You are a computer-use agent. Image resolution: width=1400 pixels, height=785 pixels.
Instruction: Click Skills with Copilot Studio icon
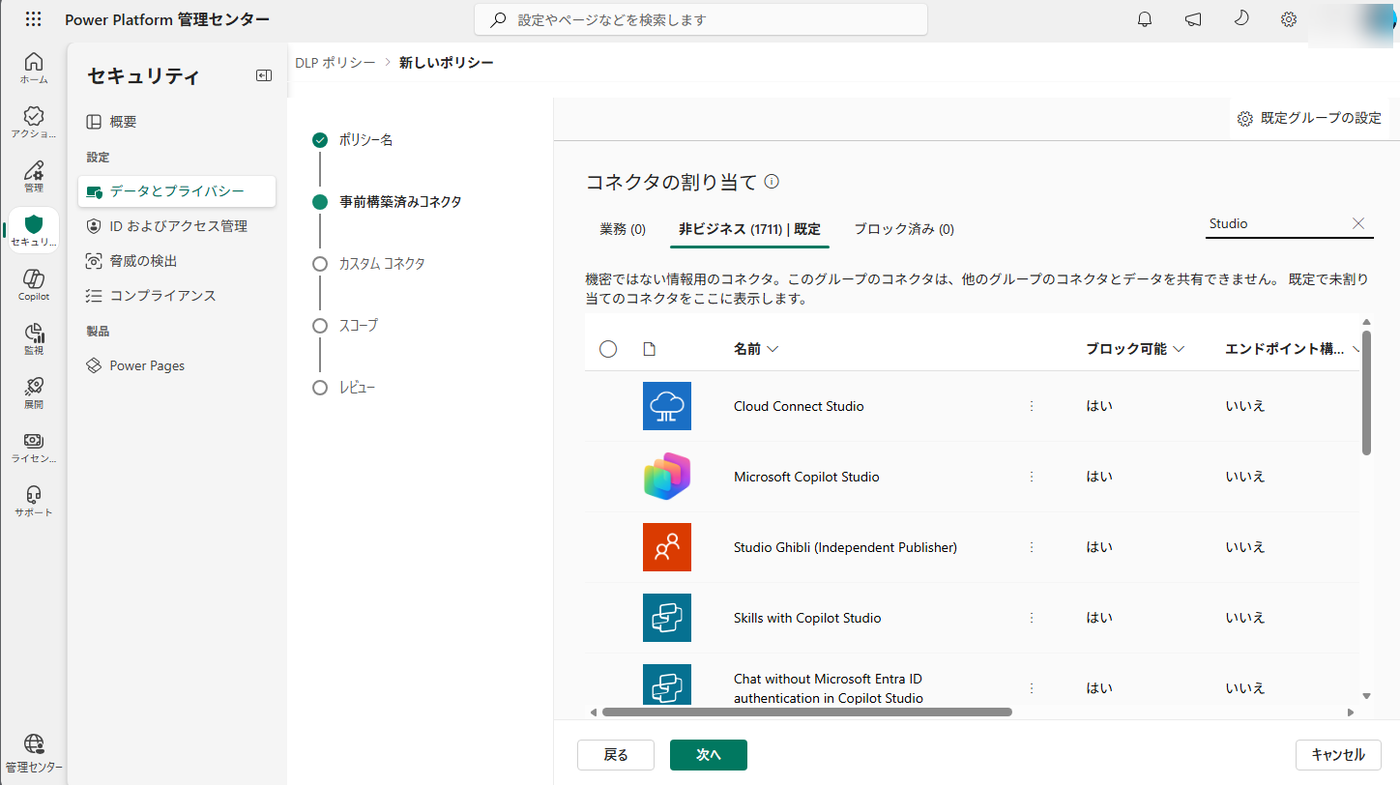(667, 618)
